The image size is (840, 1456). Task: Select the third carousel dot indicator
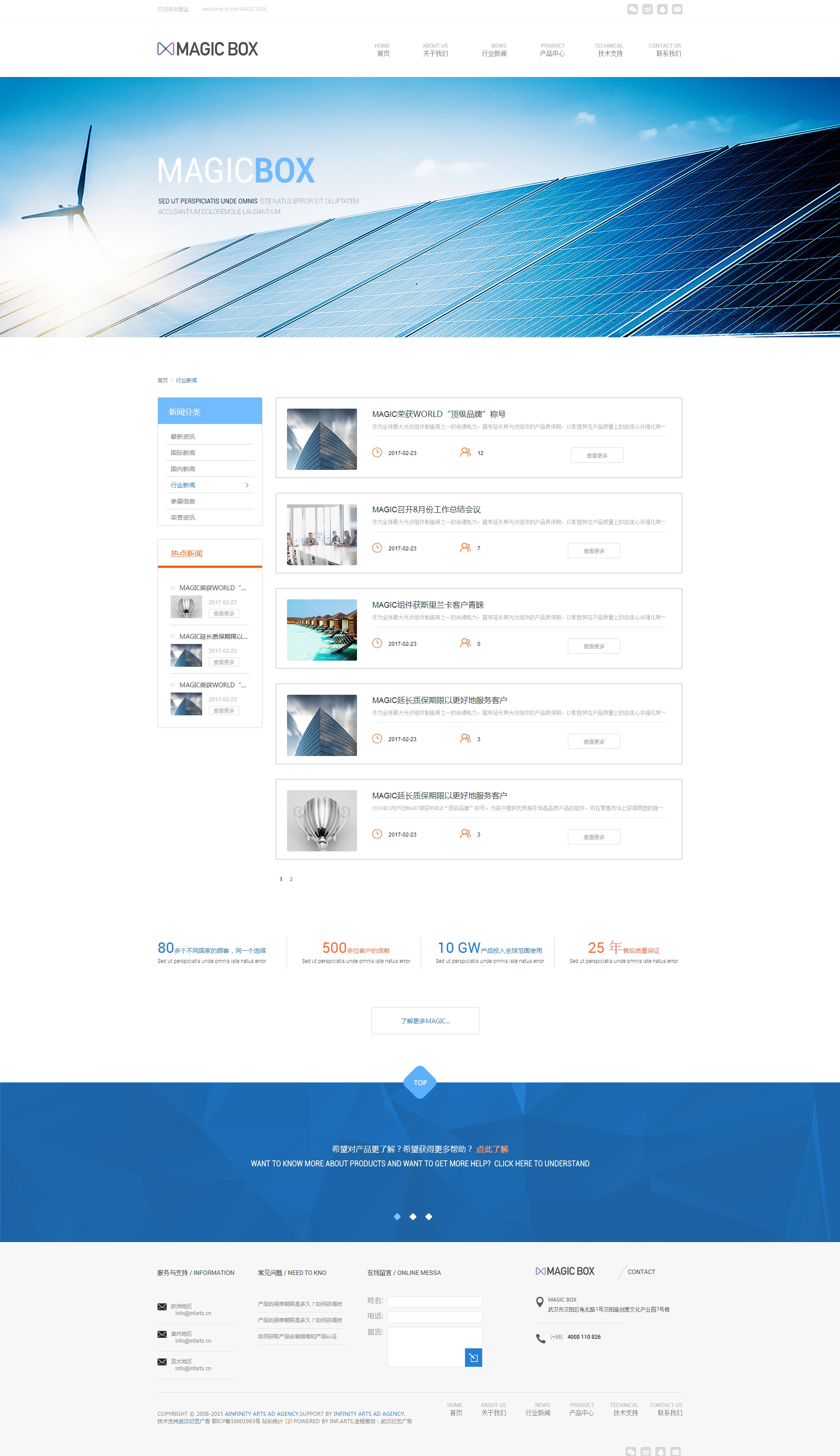429,1216
